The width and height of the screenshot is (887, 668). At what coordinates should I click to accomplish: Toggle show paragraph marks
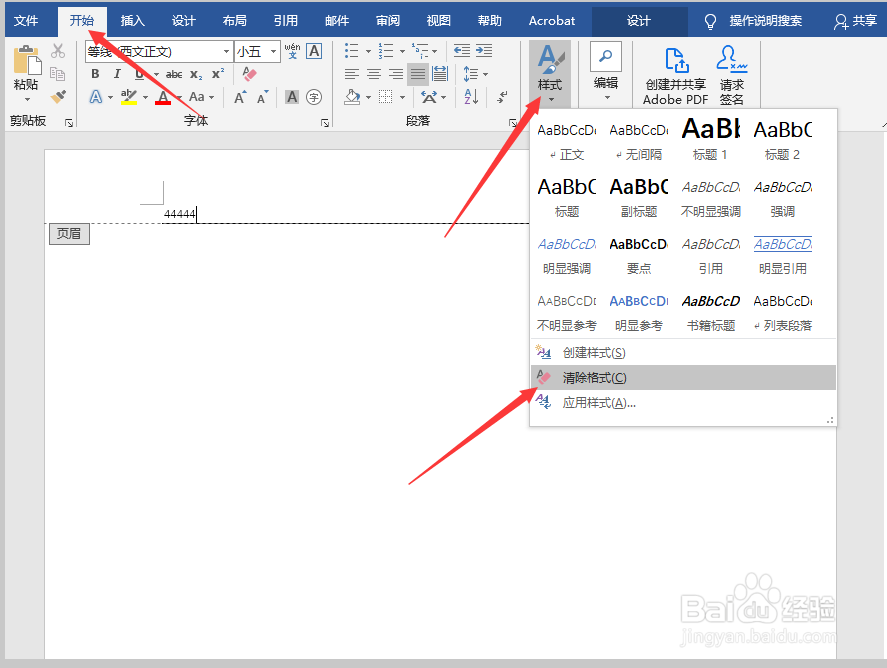click(502, 97)
